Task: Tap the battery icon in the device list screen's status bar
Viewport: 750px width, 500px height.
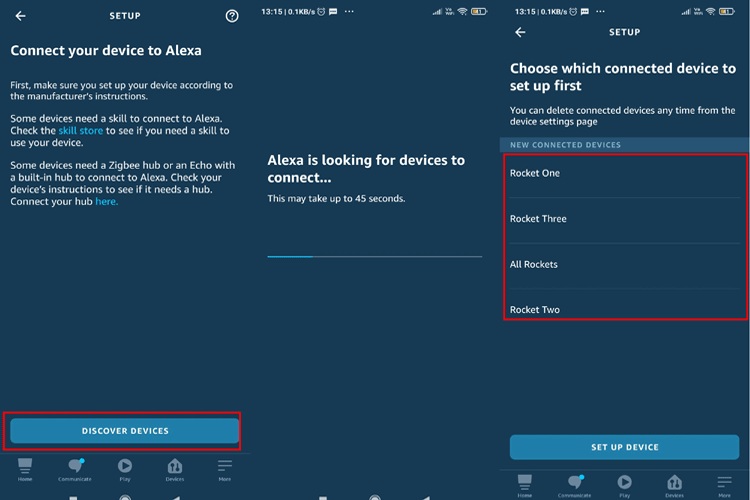Action: click(727, 11)
